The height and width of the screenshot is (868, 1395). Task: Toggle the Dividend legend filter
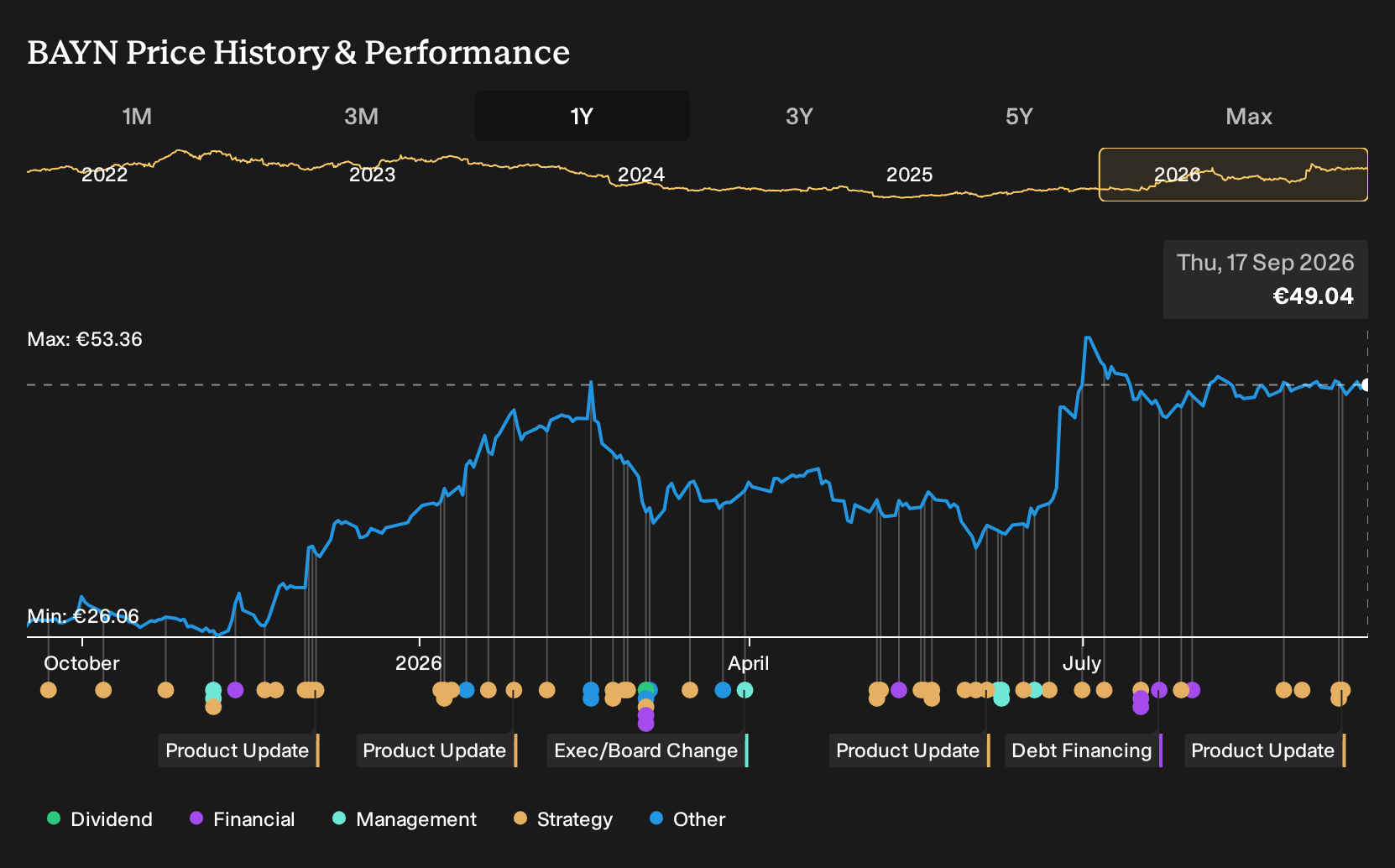point(100,818)
